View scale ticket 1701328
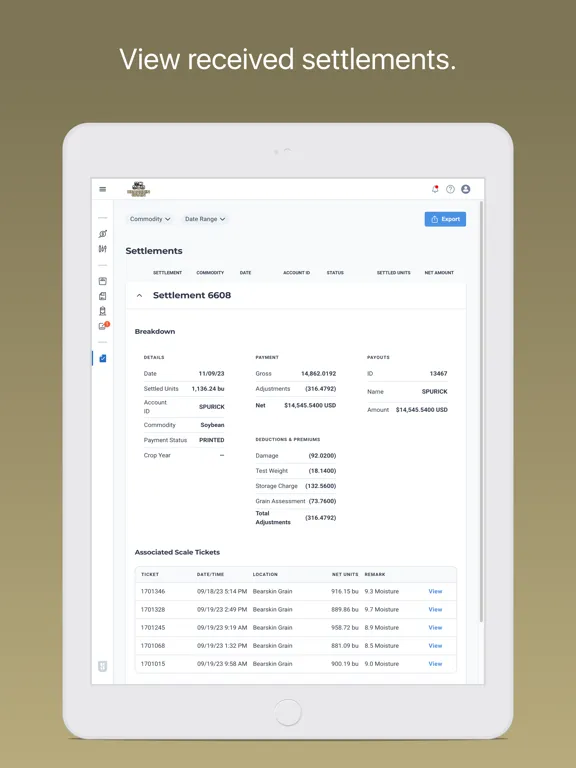The image size is (576, 768). click(x=435, y=609)
